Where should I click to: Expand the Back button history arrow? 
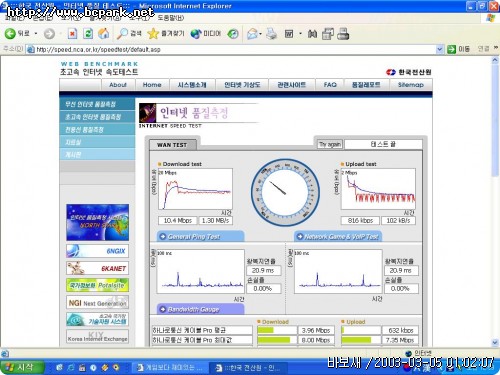click(x=36, y=33)
